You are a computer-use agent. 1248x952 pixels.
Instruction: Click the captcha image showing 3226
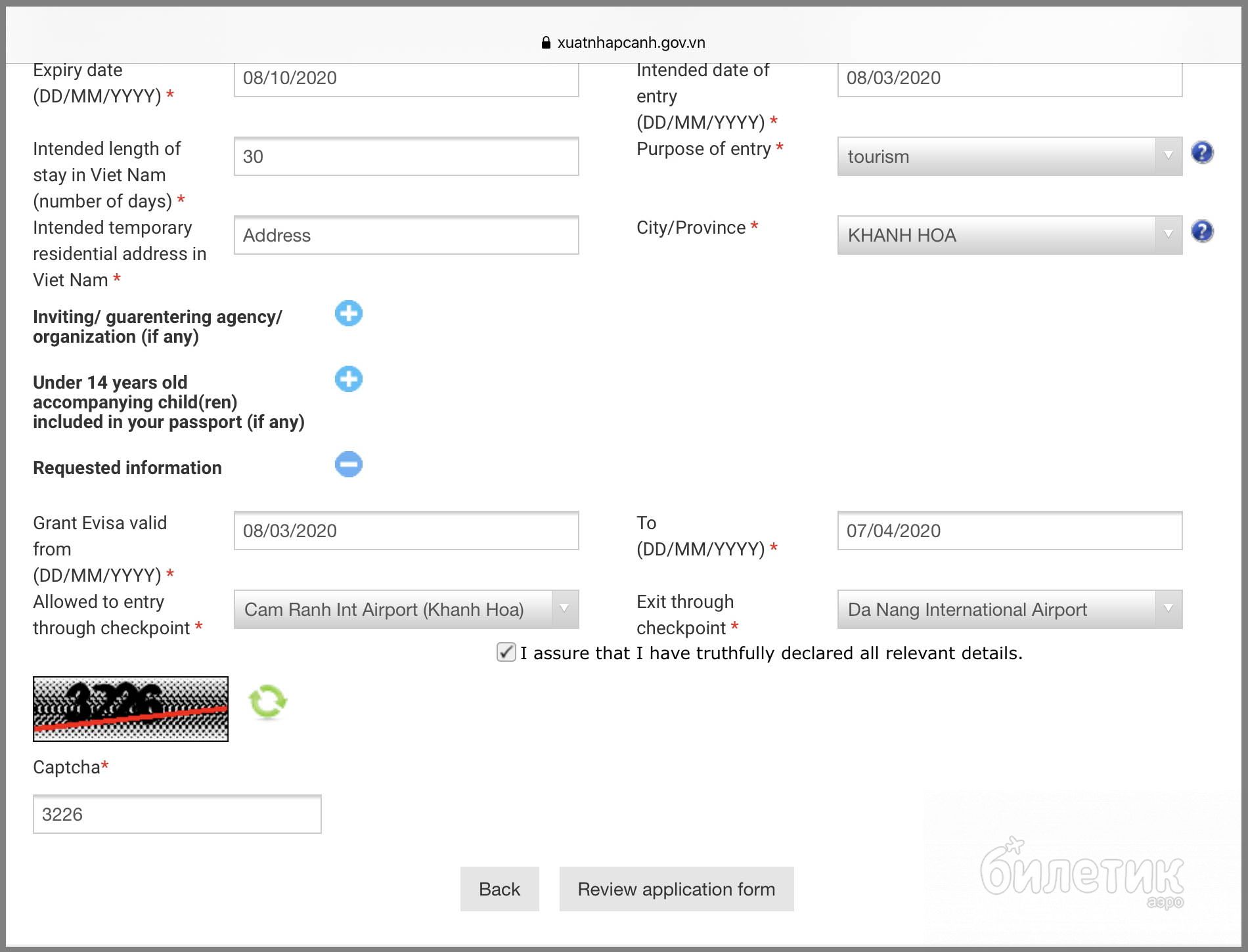[131, 709]
